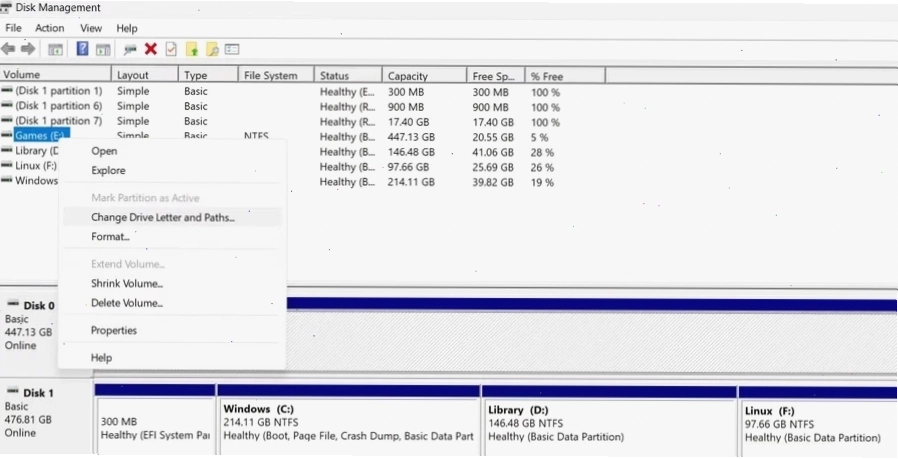898x459 pixels.
Task: Open the File menu
Action: (13, 28)
